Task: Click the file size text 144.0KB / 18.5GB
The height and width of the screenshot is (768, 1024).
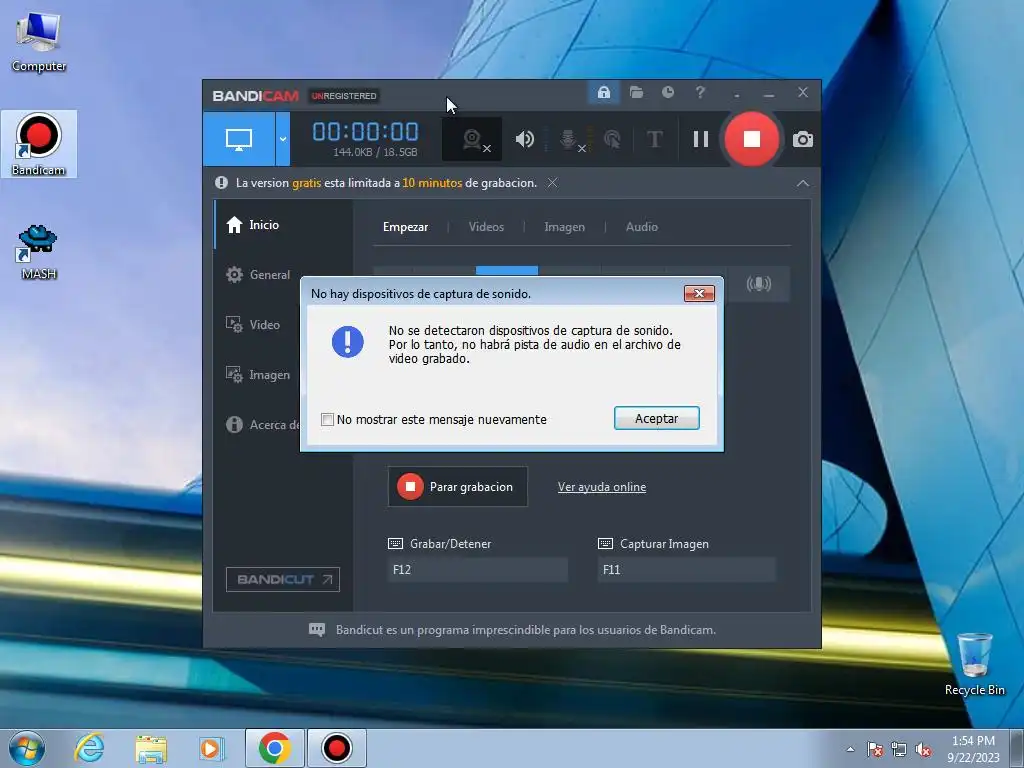Action: coord(375,152)
